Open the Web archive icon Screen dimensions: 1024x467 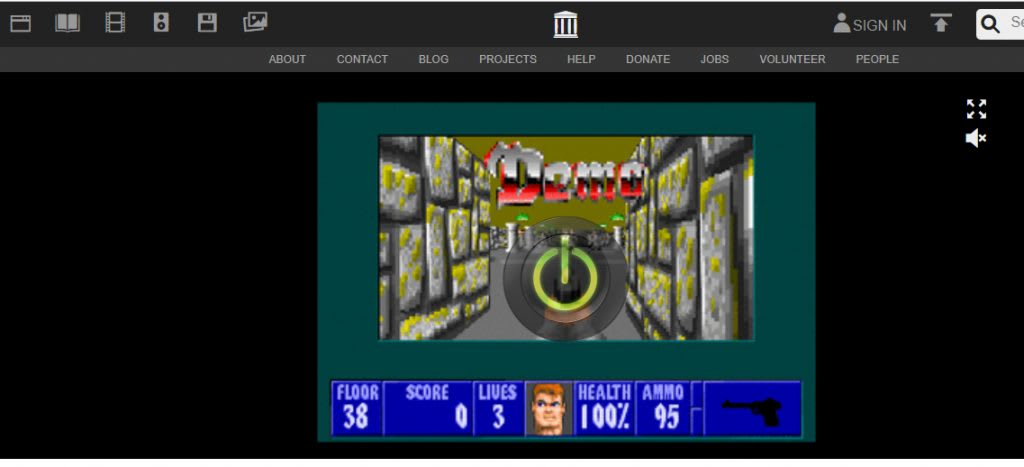click(20, 24)
